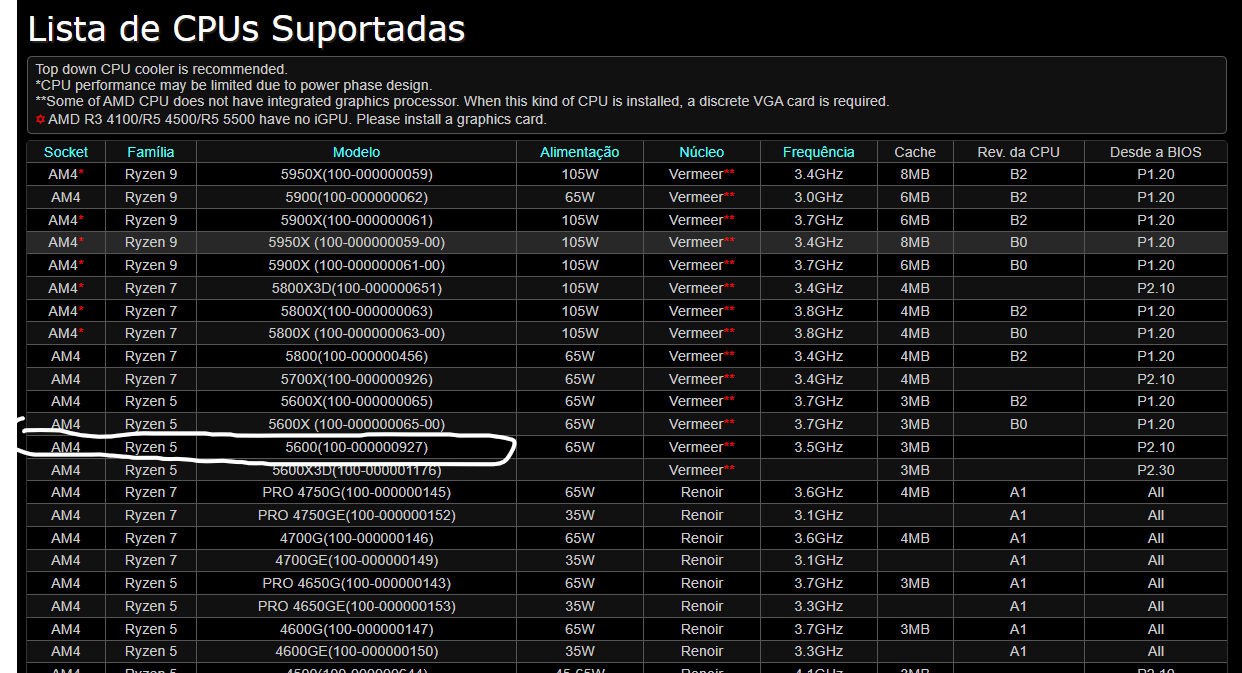The height and width of the screenshot is (673, 1242).
Task: Click 3.3GHz frequency in PRO 4650GE row
Action: click(x=819, y=606)
